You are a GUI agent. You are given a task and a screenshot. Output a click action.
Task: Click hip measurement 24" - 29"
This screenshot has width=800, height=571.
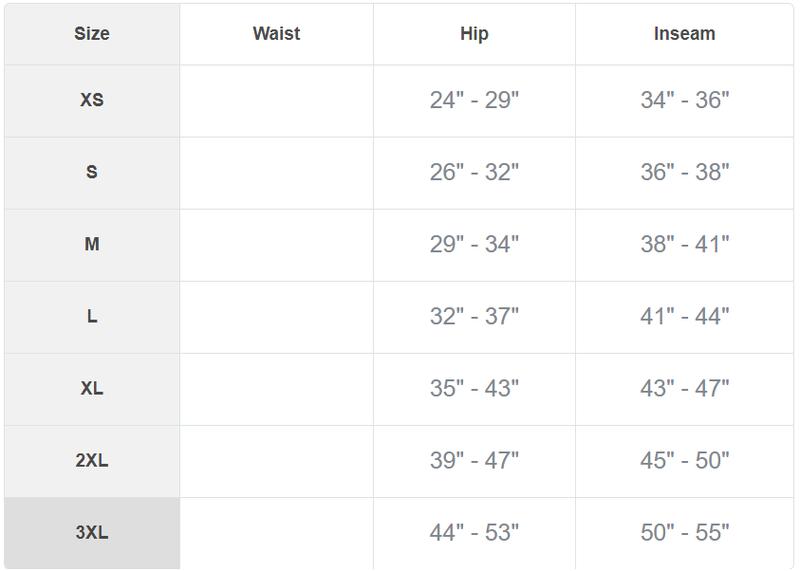pos(474,100)
